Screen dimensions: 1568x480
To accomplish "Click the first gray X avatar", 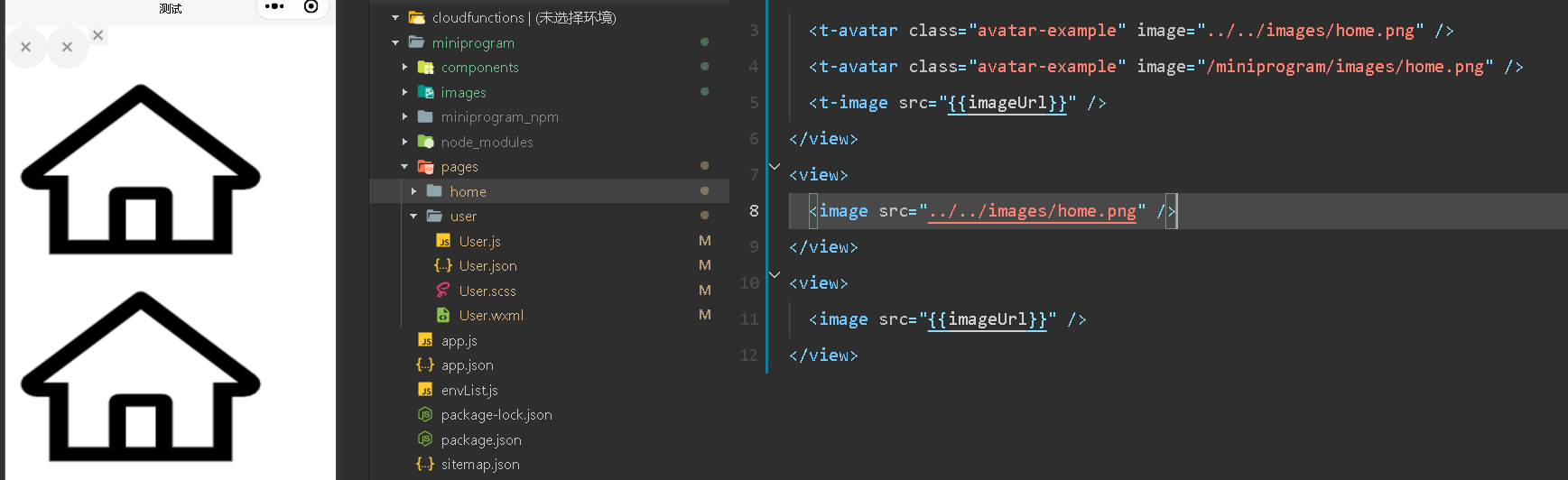I will [x=26, y=47].
